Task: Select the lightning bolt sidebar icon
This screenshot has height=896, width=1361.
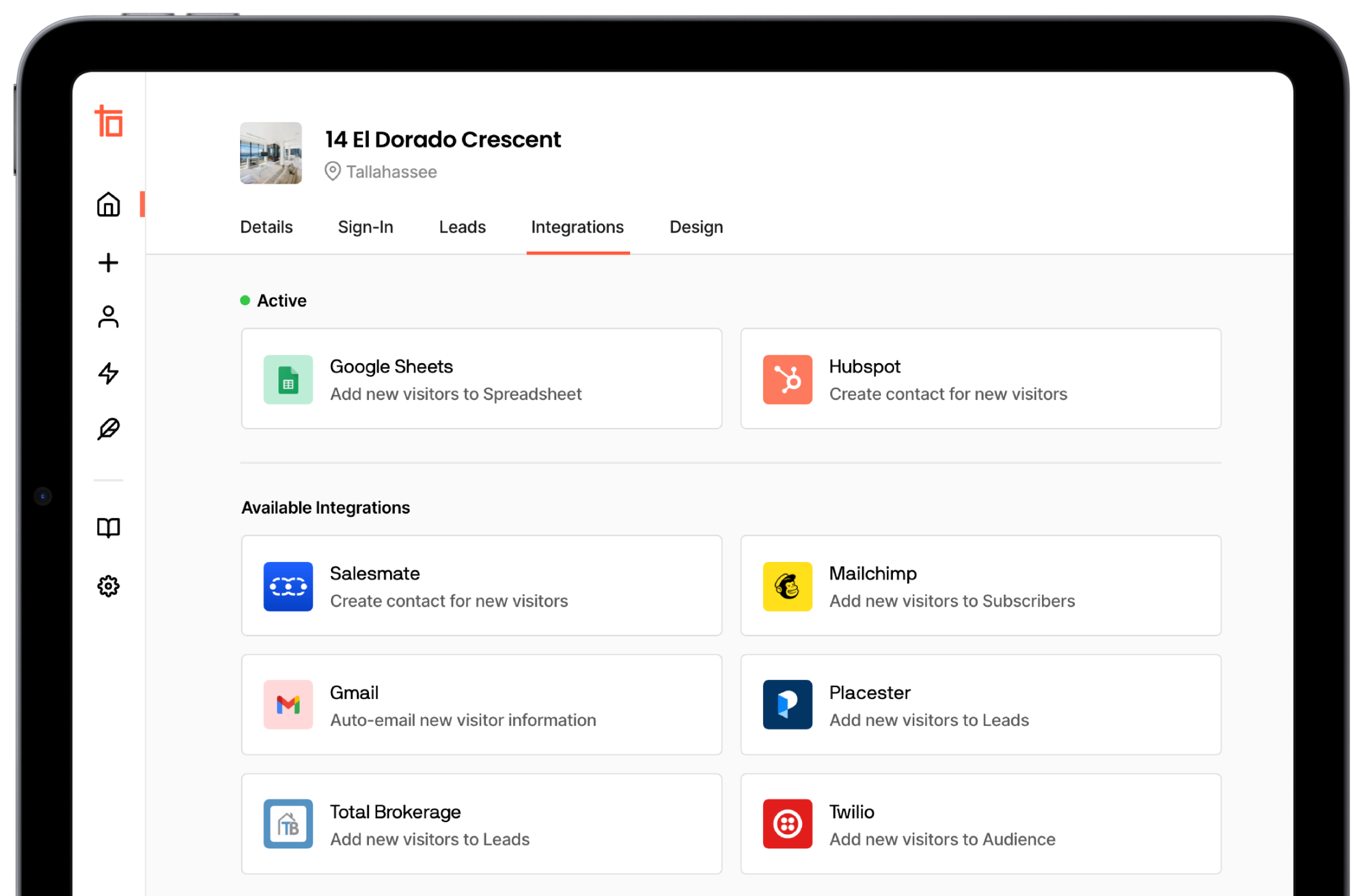Action: 108,374
